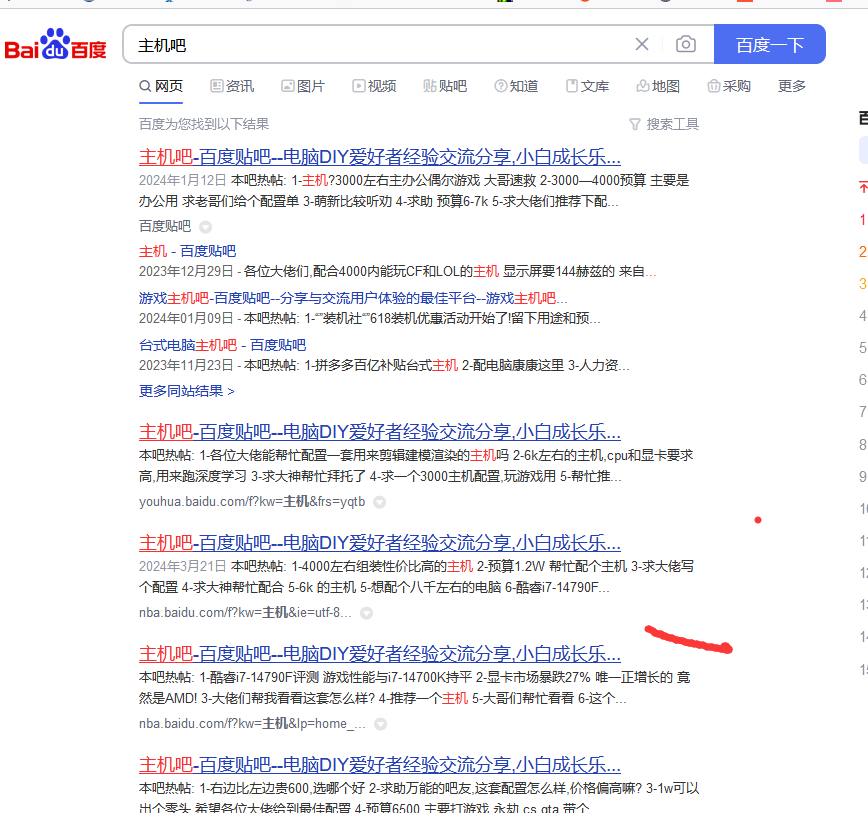Click the 网页 magnifier icon
Screen dimensions: 868x813
pos(145,86)
